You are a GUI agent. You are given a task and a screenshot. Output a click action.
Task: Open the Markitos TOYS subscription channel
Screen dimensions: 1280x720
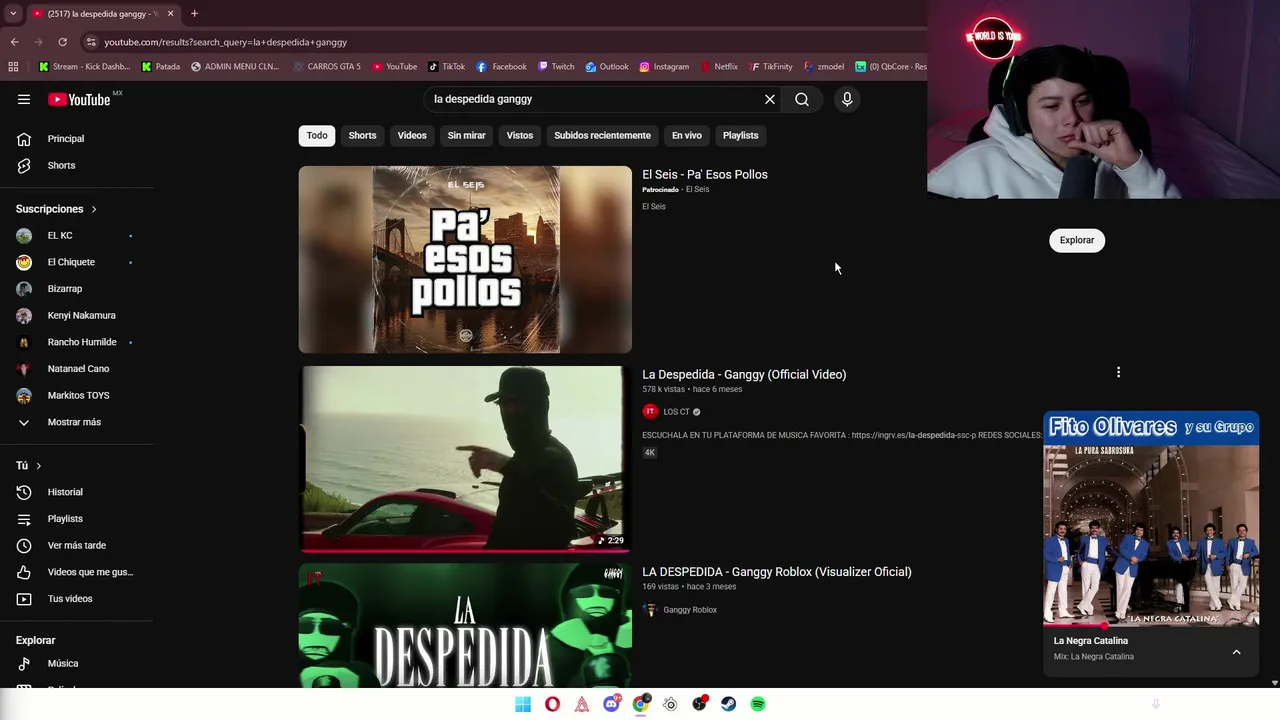[x=76, y=395]
